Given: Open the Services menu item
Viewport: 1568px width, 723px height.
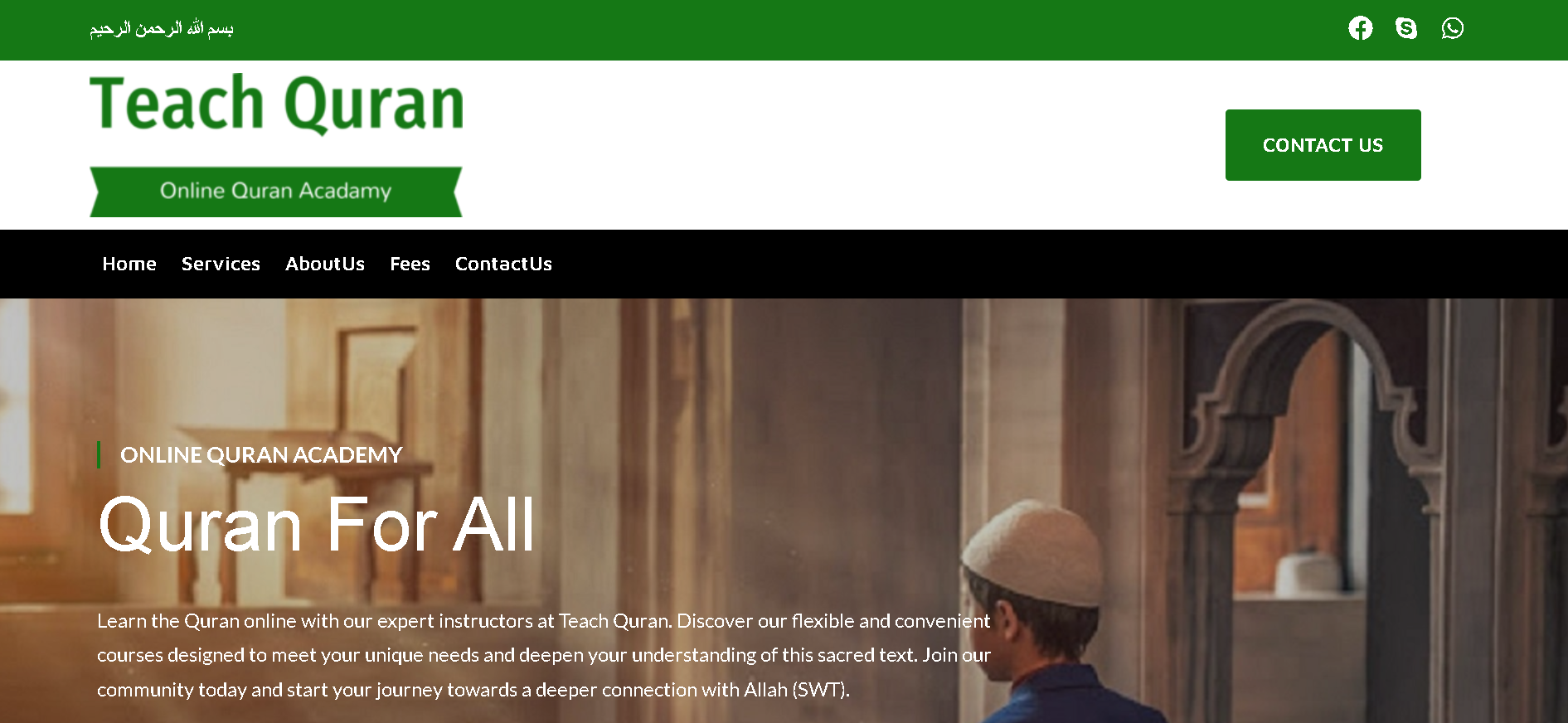Looking at the screenshot, I should [x=221, y=264].
